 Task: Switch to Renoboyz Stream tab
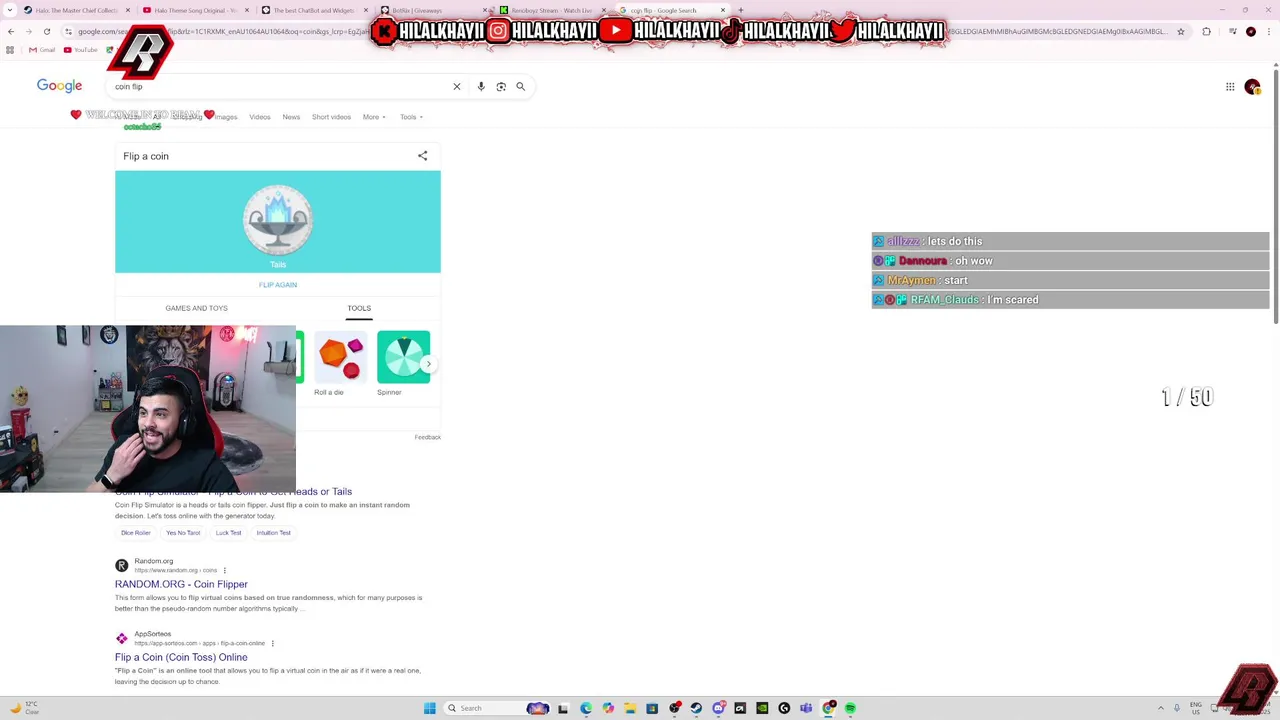tap(552, 10)
